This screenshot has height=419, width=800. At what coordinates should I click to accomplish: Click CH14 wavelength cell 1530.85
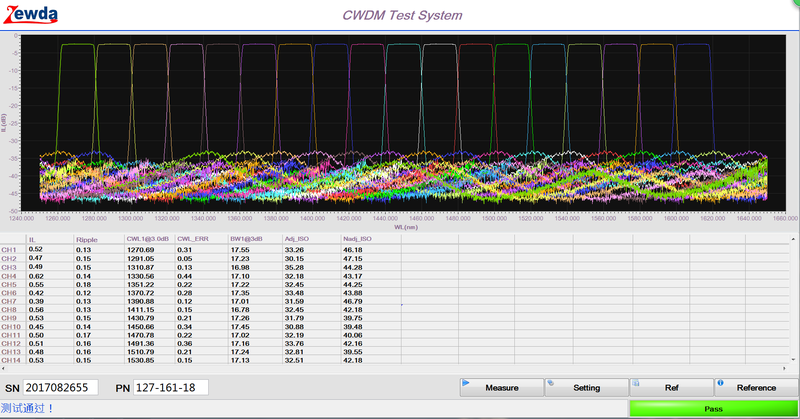(x=140, y=360)
